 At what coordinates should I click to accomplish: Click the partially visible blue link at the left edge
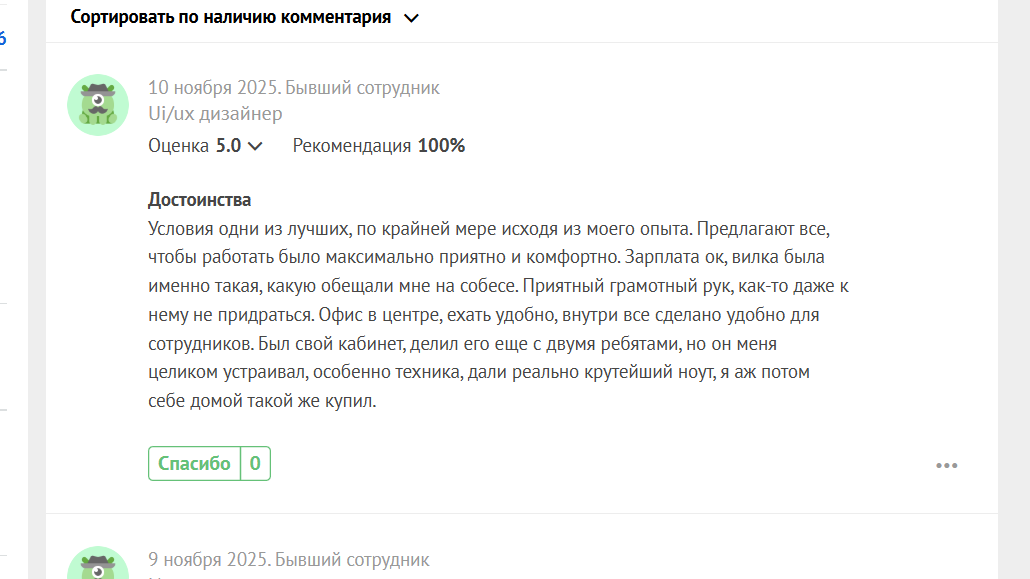3,38
